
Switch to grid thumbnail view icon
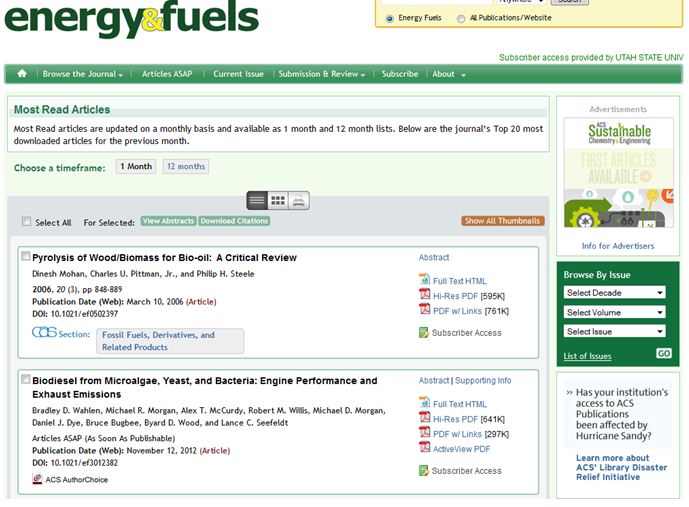tap(278, 201)
